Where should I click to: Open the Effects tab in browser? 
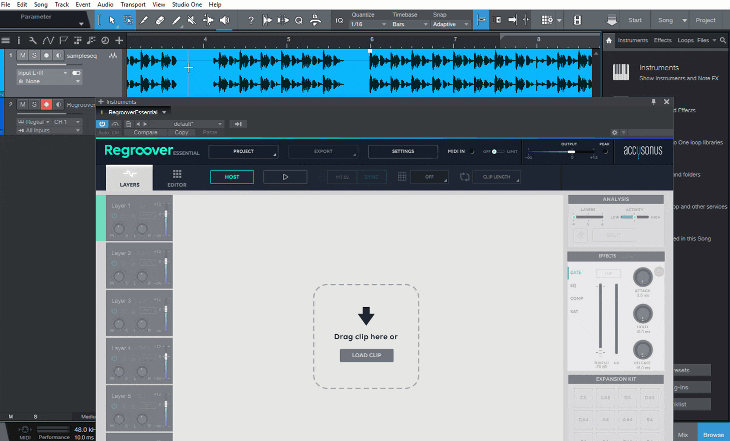[x=662, y=40]
